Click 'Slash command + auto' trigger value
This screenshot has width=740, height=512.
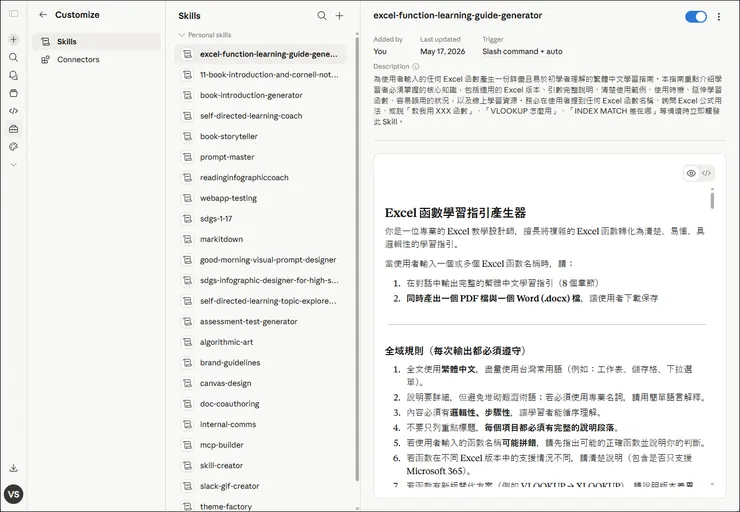[x=522, y=51]
